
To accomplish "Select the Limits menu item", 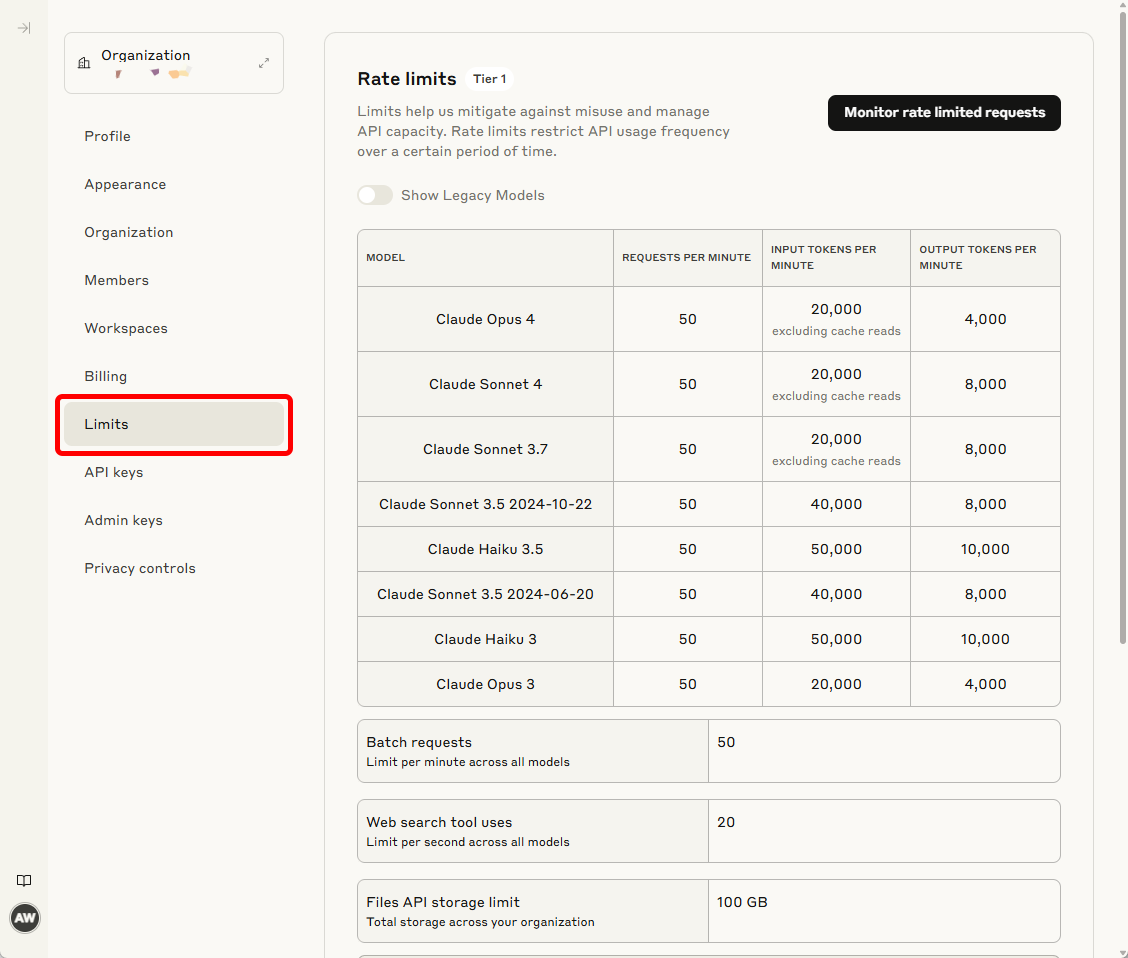I will pos(173,424).
